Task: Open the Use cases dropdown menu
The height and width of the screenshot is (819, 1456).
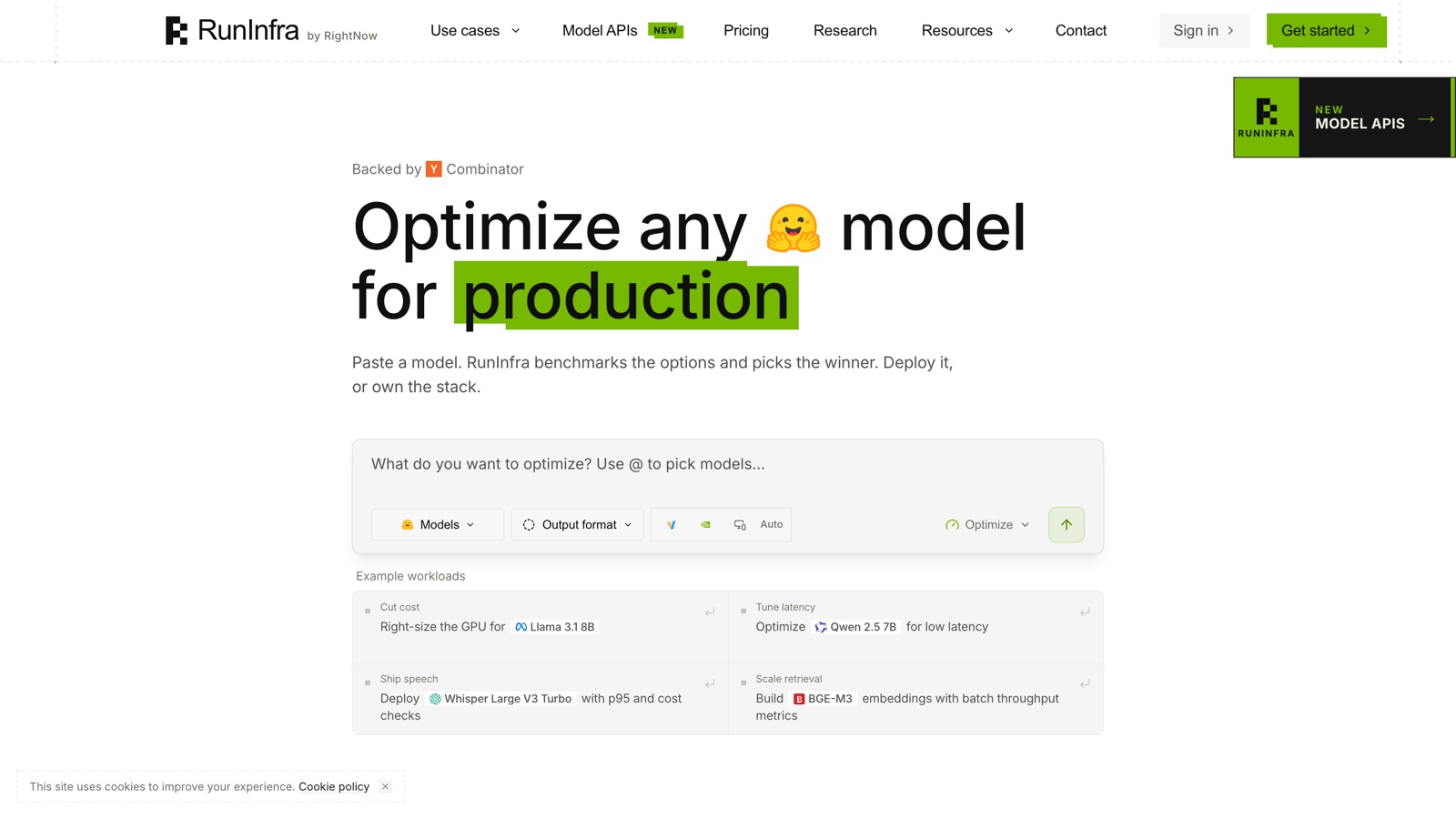Action: click(x=475, y=30)
